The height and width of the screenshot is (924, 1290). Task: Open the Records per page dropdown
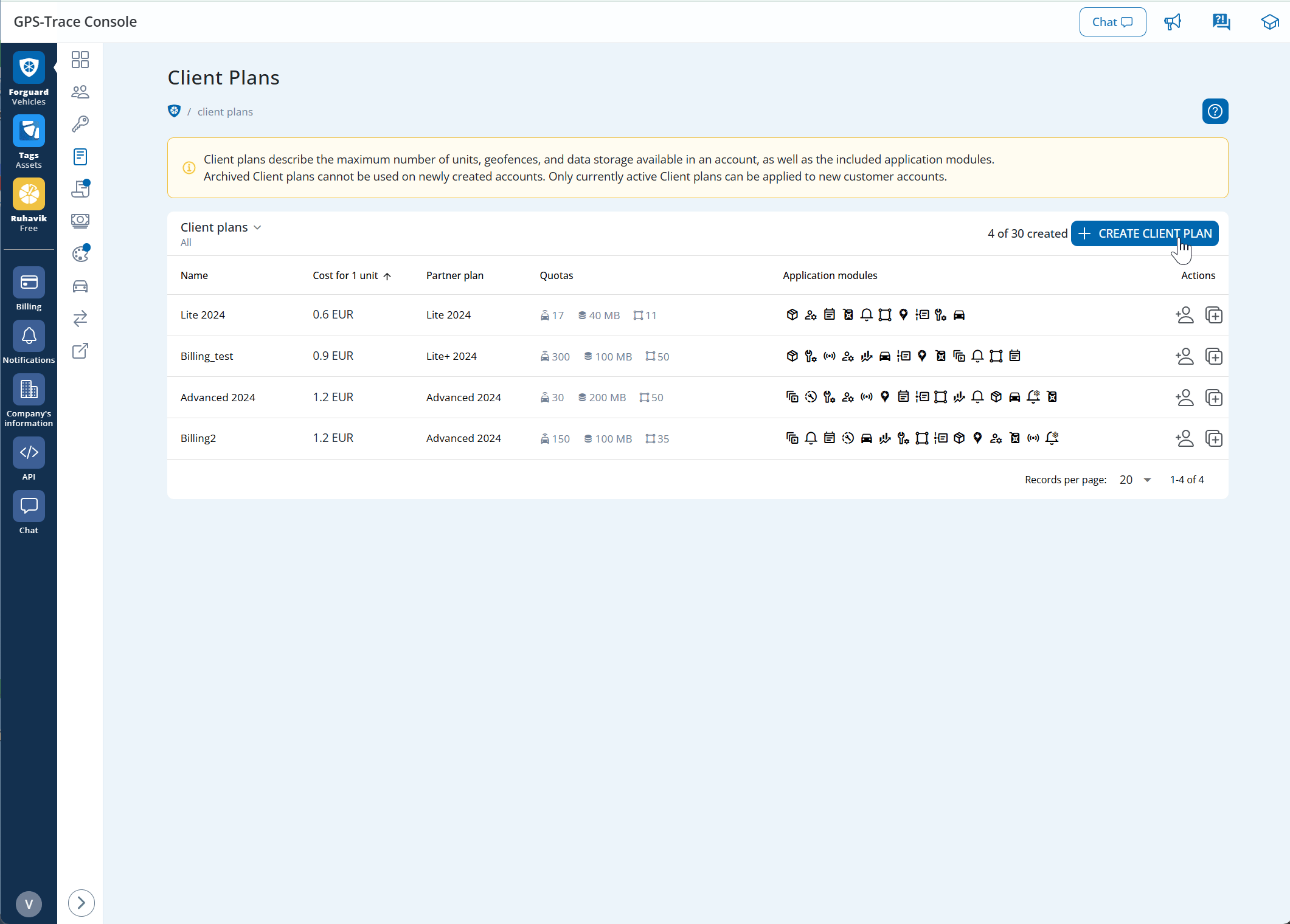click(x=1135, y=480)
